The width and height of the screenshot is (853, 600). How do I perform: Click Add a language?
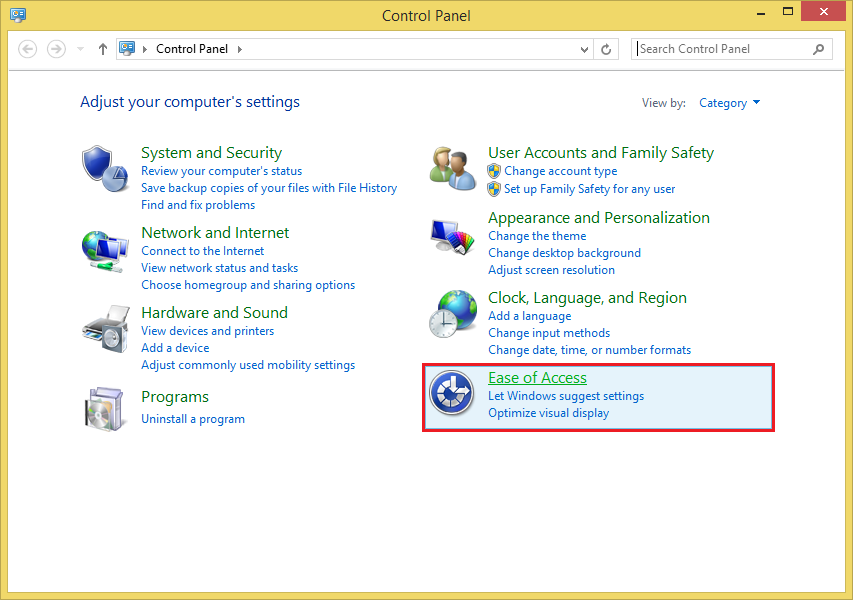[x=529, y=316]
